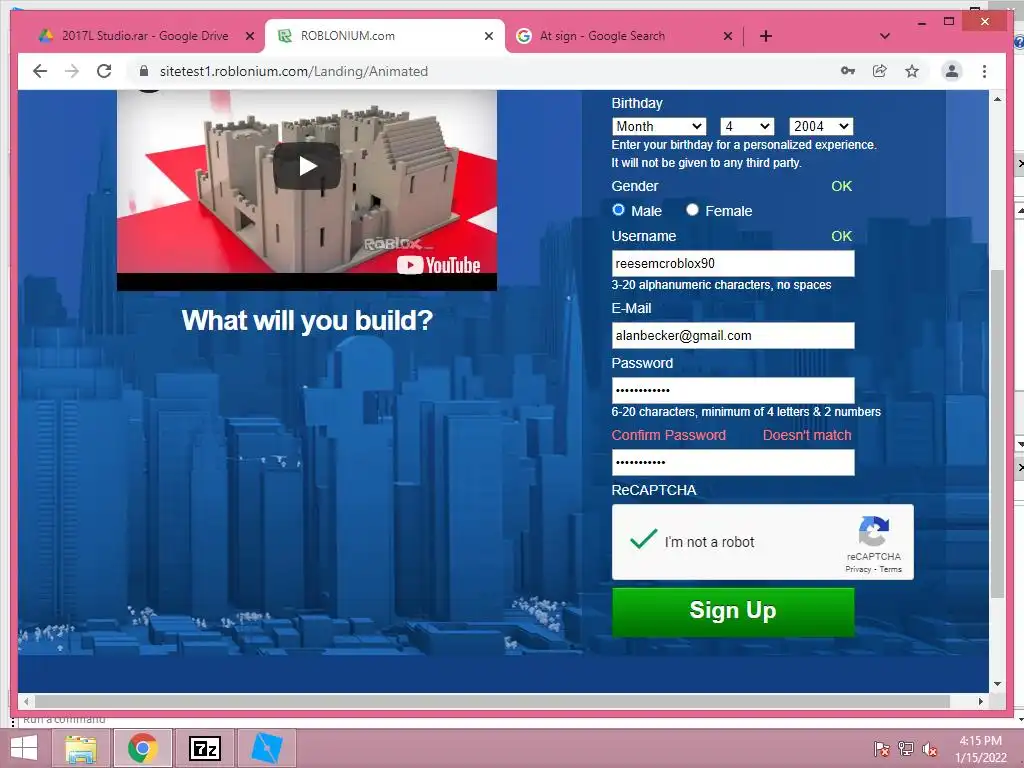Reload the page with refresh icon
Viewport: 1024px width, 768px height.
coord(104,71)
